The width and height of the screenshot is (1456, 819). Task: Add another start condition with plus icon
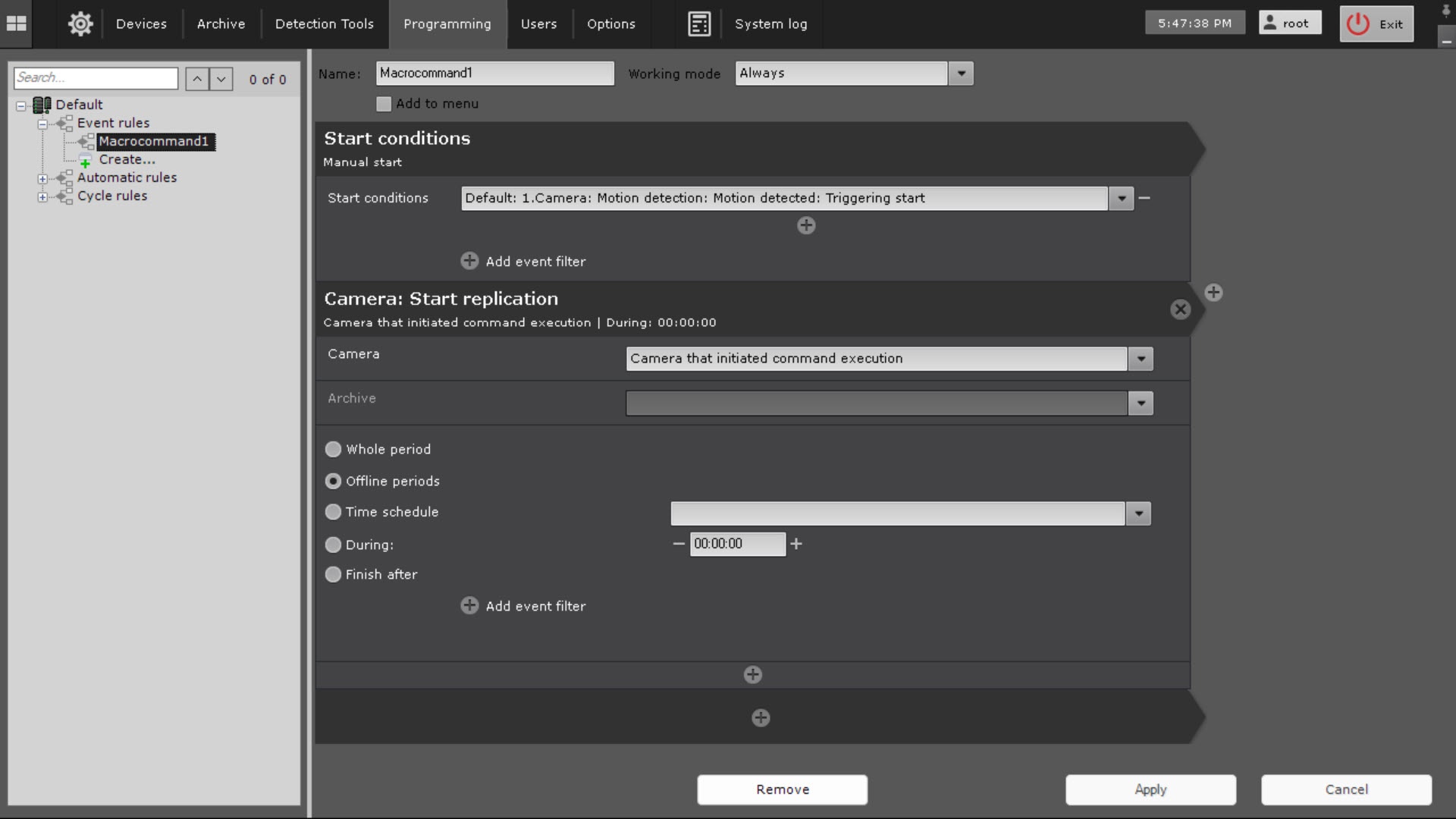[x=806, y=225]
